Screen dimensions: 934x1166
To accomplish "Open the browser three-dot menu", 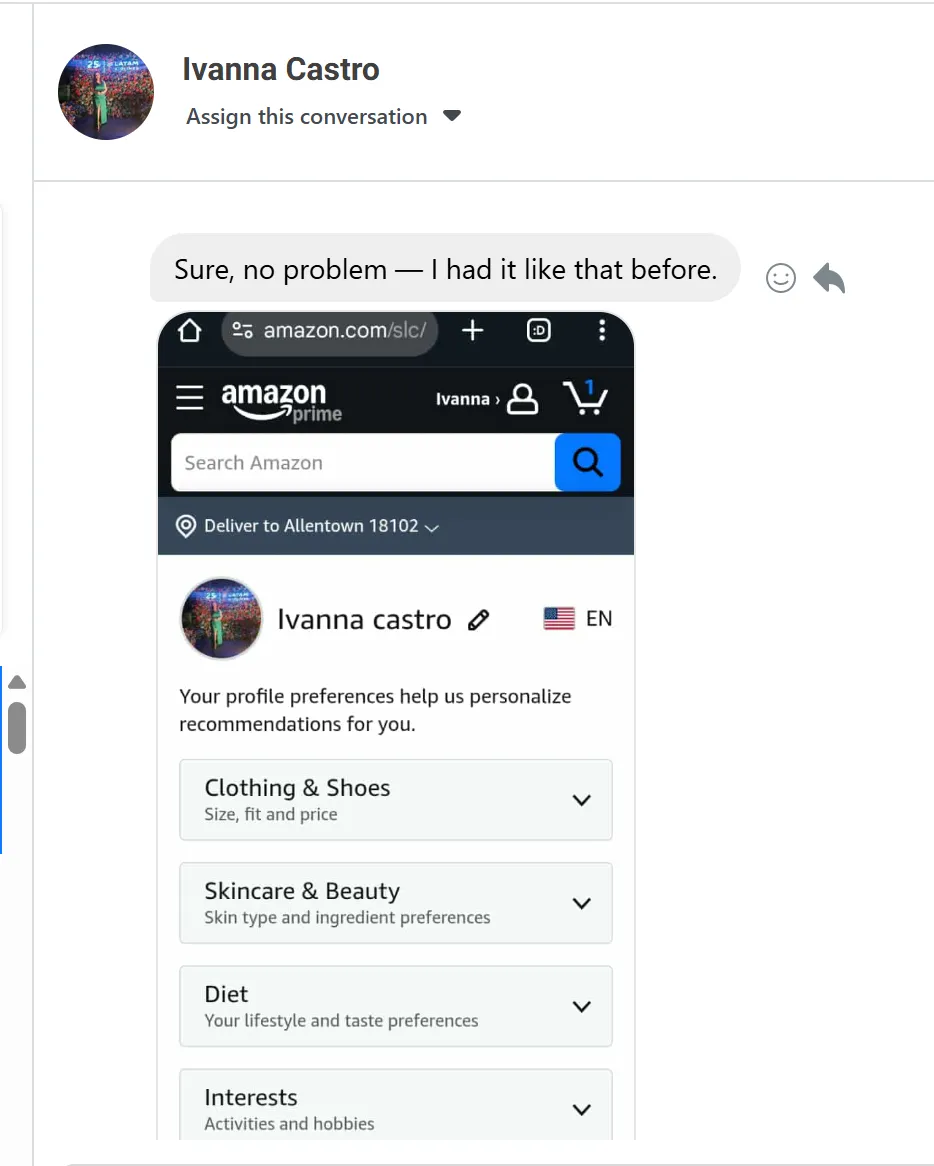I will (x=601, y=331).
